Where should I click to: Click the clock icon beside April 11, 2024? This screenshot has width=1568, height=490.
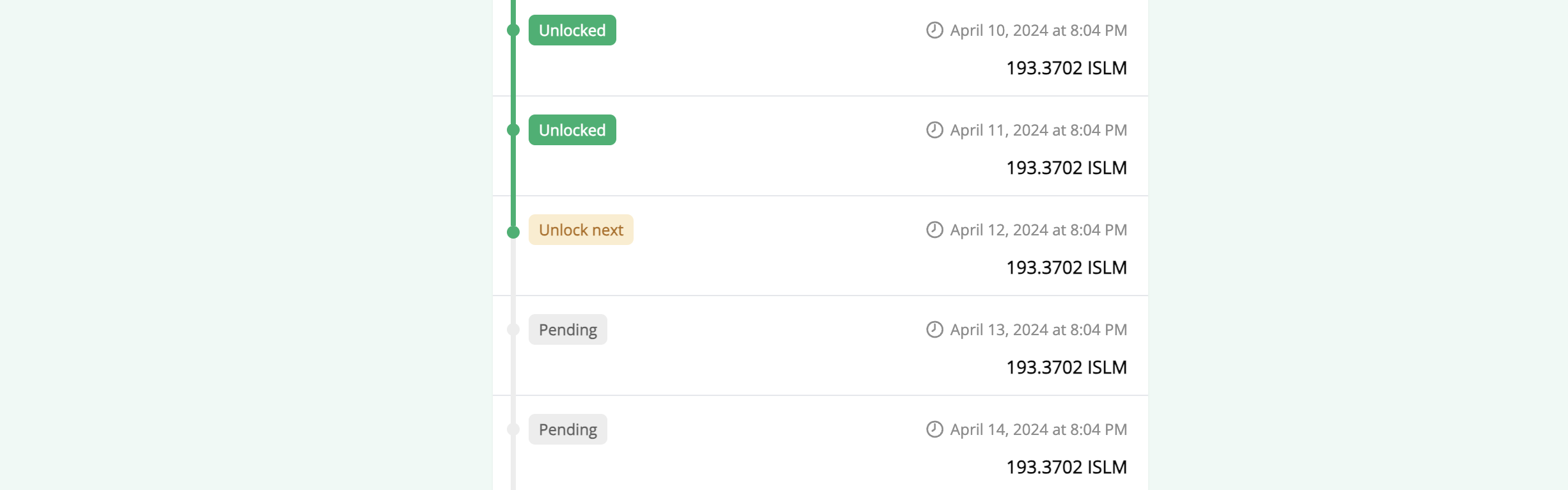(934, 130)
